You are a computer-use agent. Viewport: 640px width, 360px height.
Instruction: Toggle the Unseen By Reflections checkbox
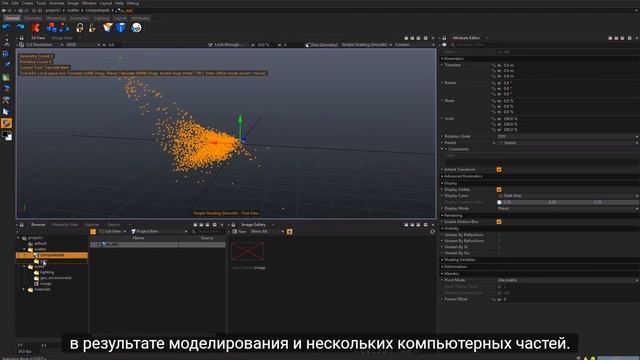tap(499, 235)
